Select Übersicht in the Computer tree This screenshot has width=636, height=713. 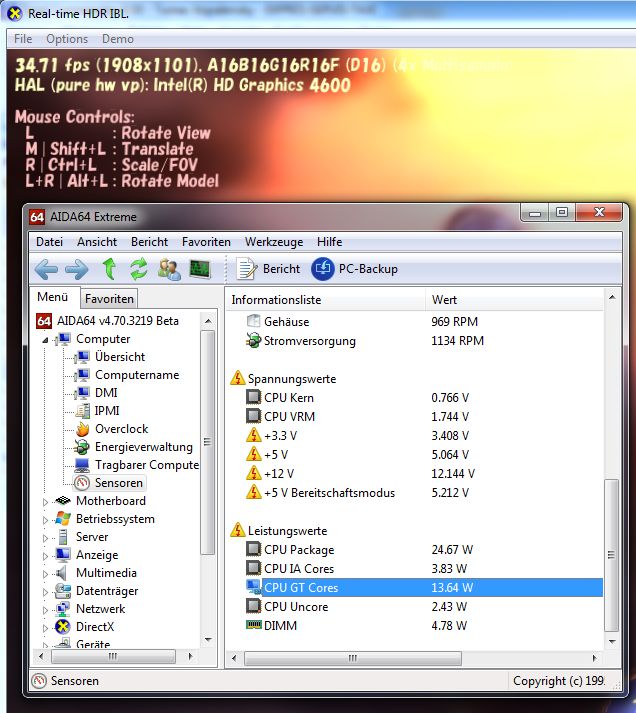point(120,357)
